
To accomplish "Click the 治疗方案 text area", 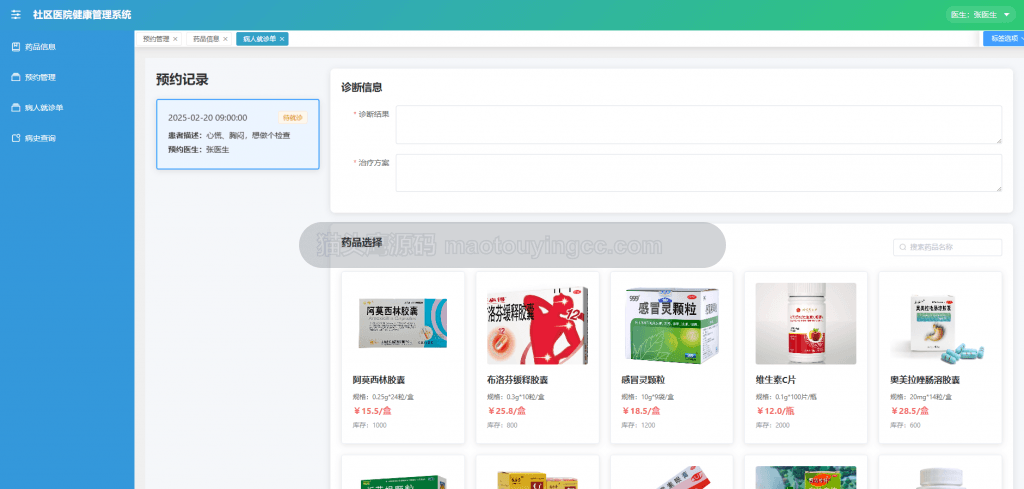I will click(699, 173).
